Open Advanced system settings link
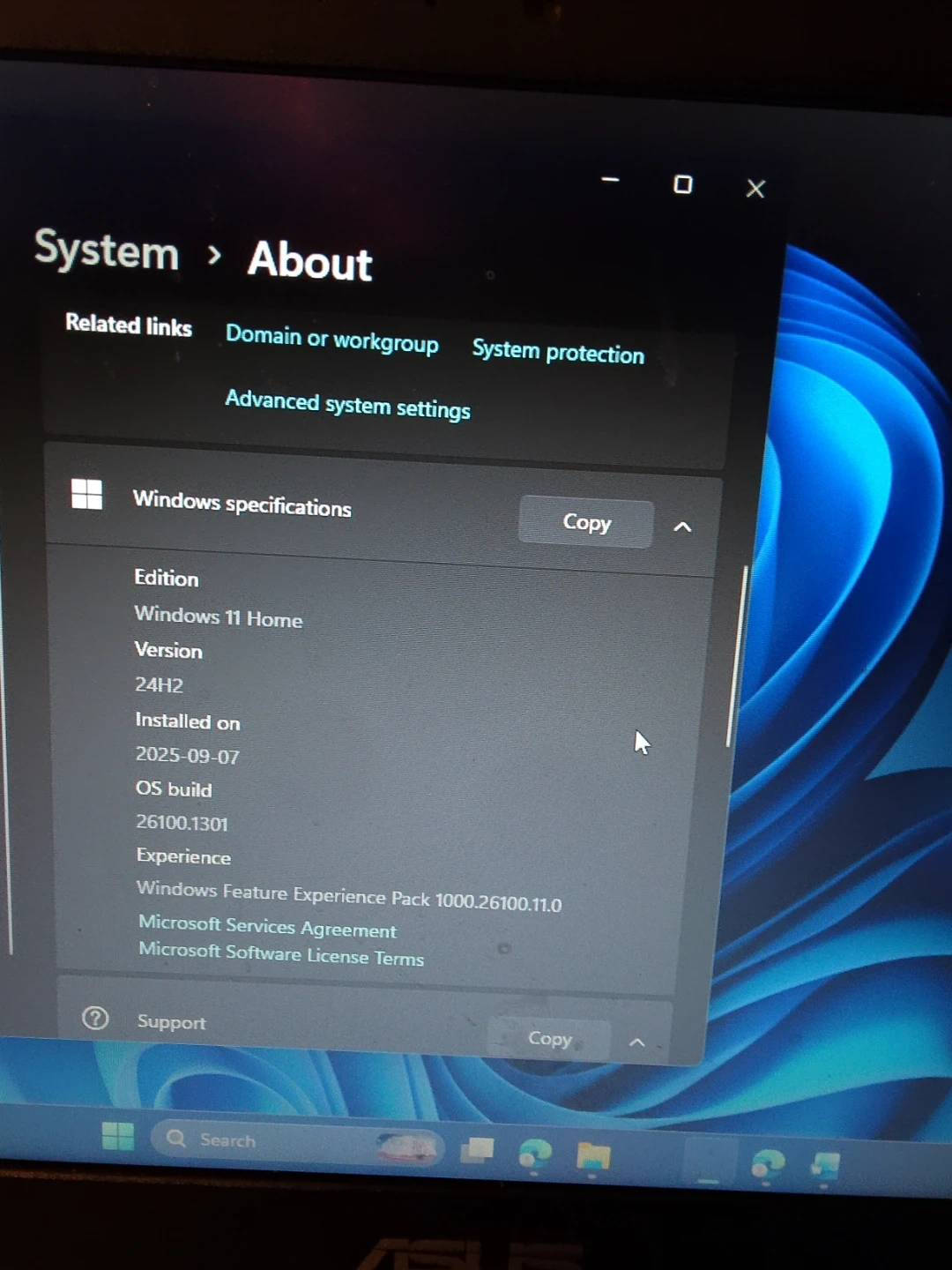Screen dimensions: 952x1270 pos(347,405)
